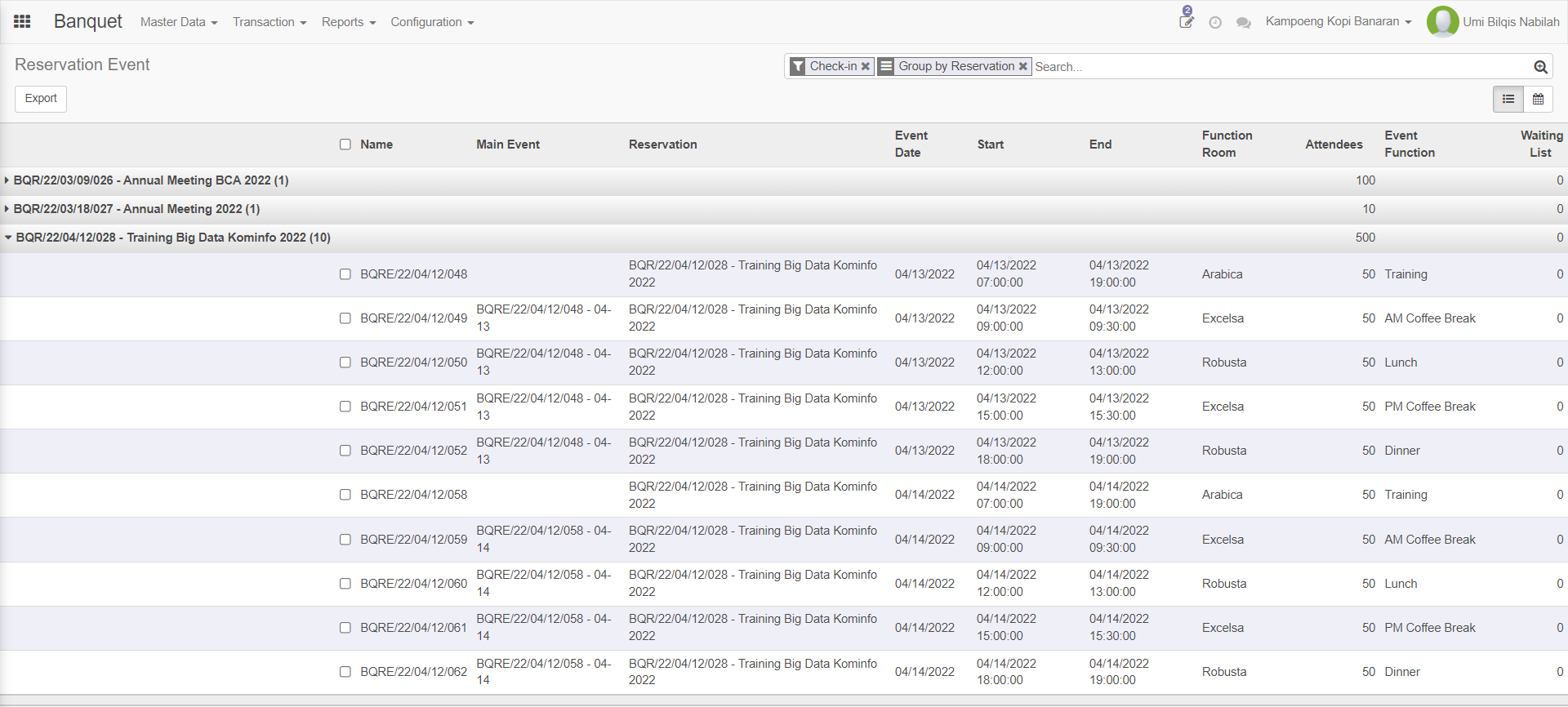Screen dimensions: 1568x707
Task: Open record named BQRE/22/04/12/062
Action: [414, 672]
